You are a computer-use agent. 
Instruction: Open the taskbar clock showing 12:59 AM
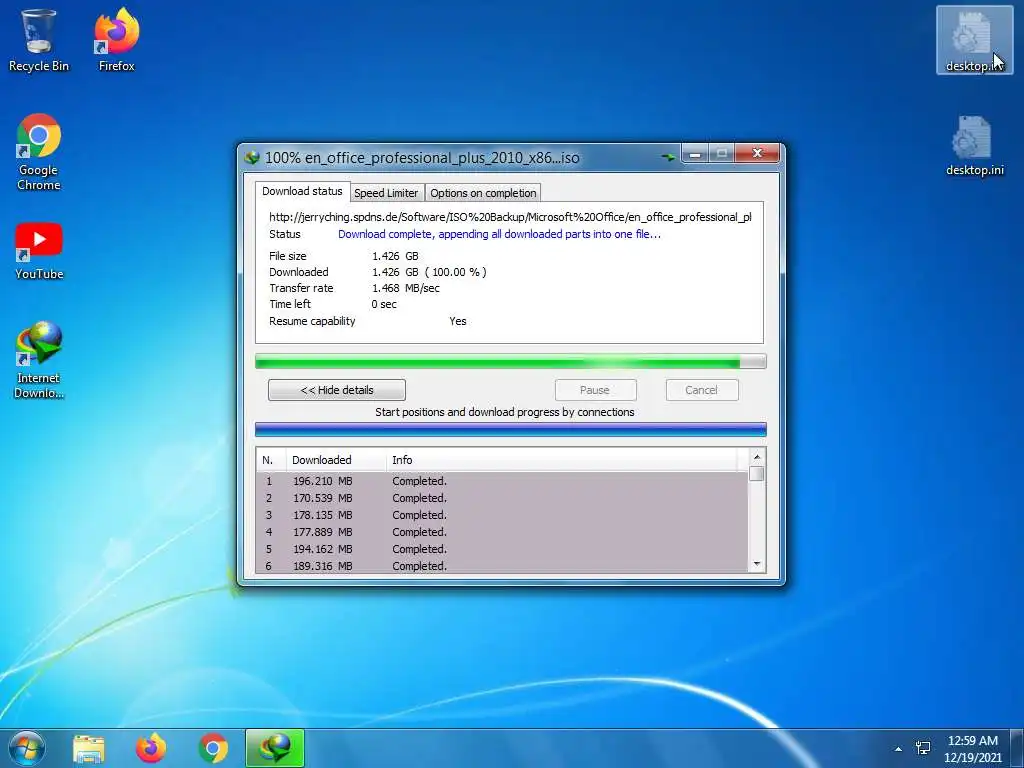972,748
